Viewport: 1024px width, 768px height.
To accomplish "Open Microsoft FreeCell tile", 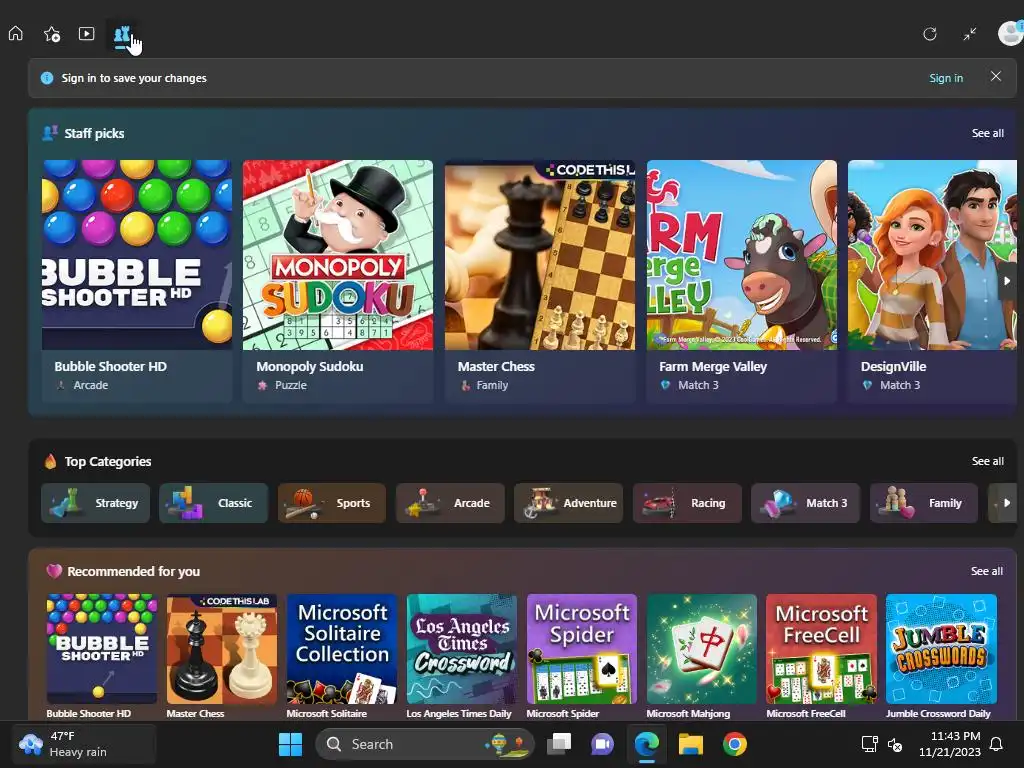I will click(822, 655).
